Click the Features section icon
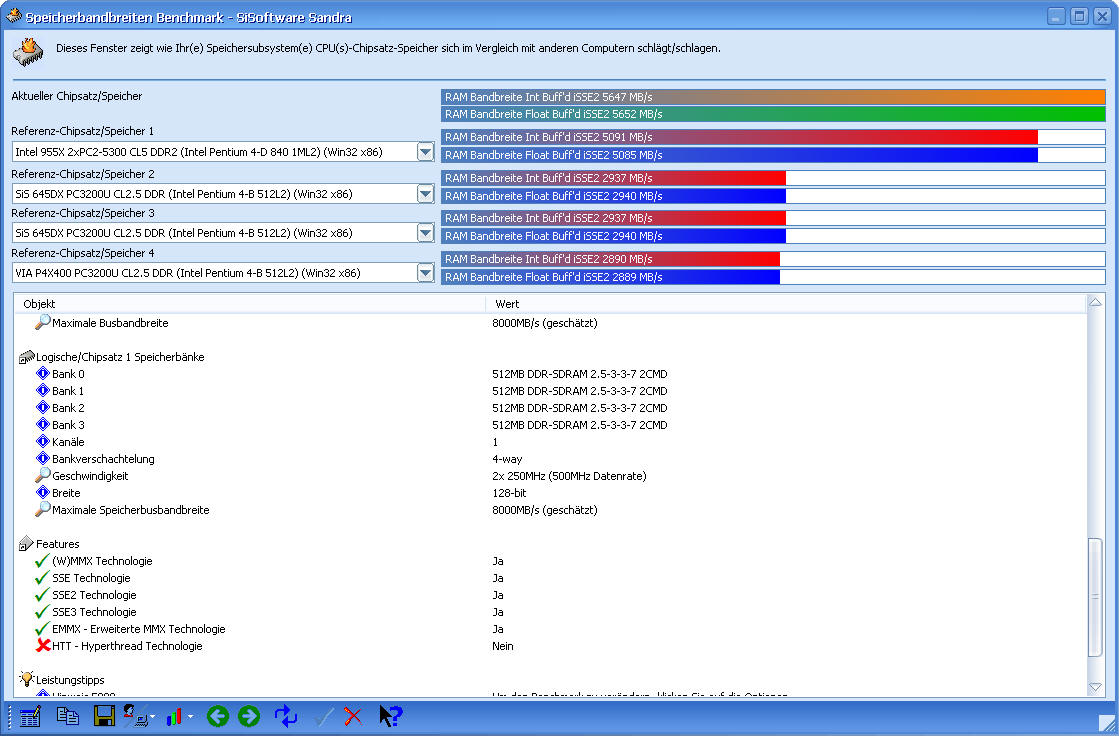This screenshot has width=1119, height=736. click(26, 543)
